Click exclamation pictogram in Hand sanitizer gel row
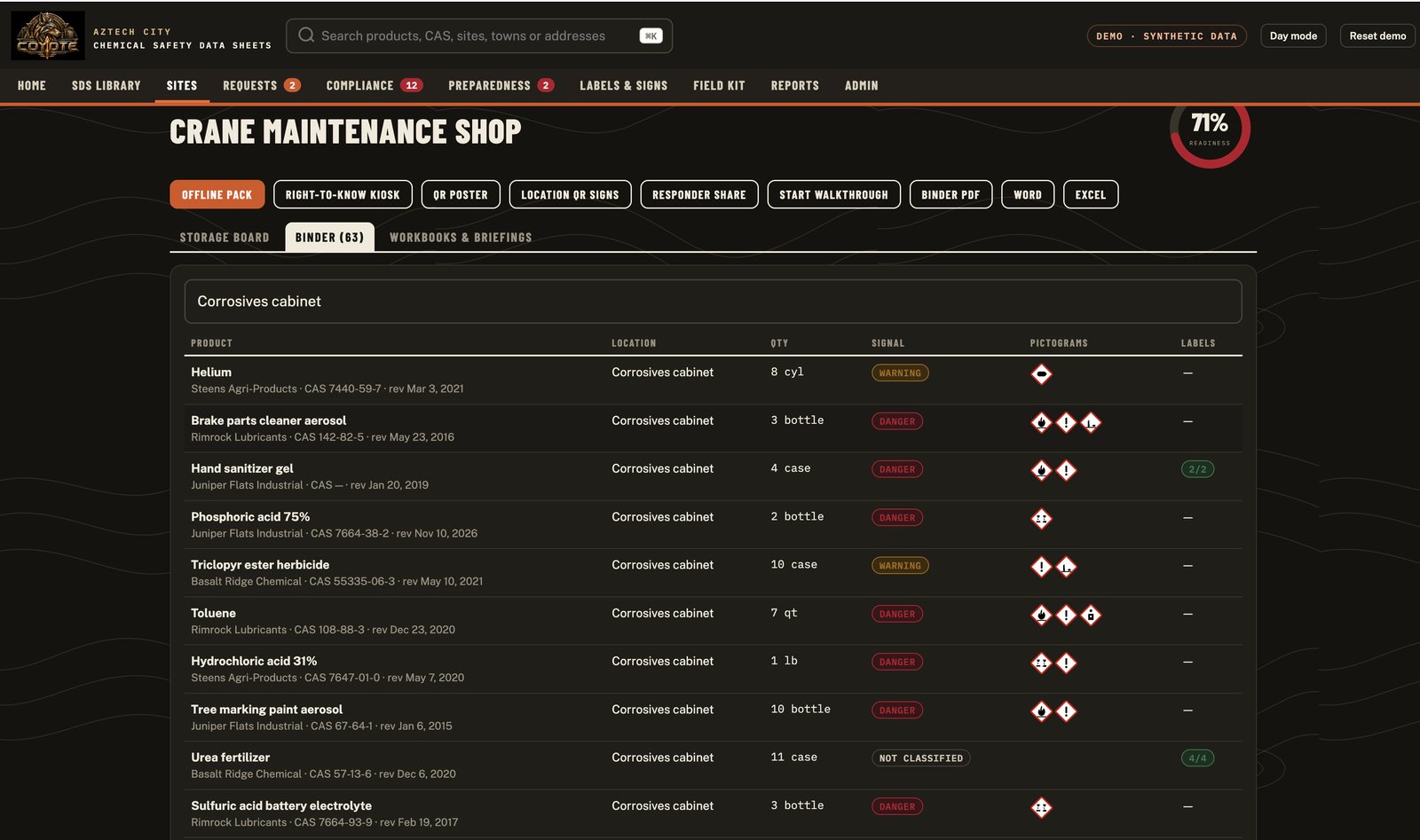The width and height of the screenshot is (1420, 840). pos(1066,470)
